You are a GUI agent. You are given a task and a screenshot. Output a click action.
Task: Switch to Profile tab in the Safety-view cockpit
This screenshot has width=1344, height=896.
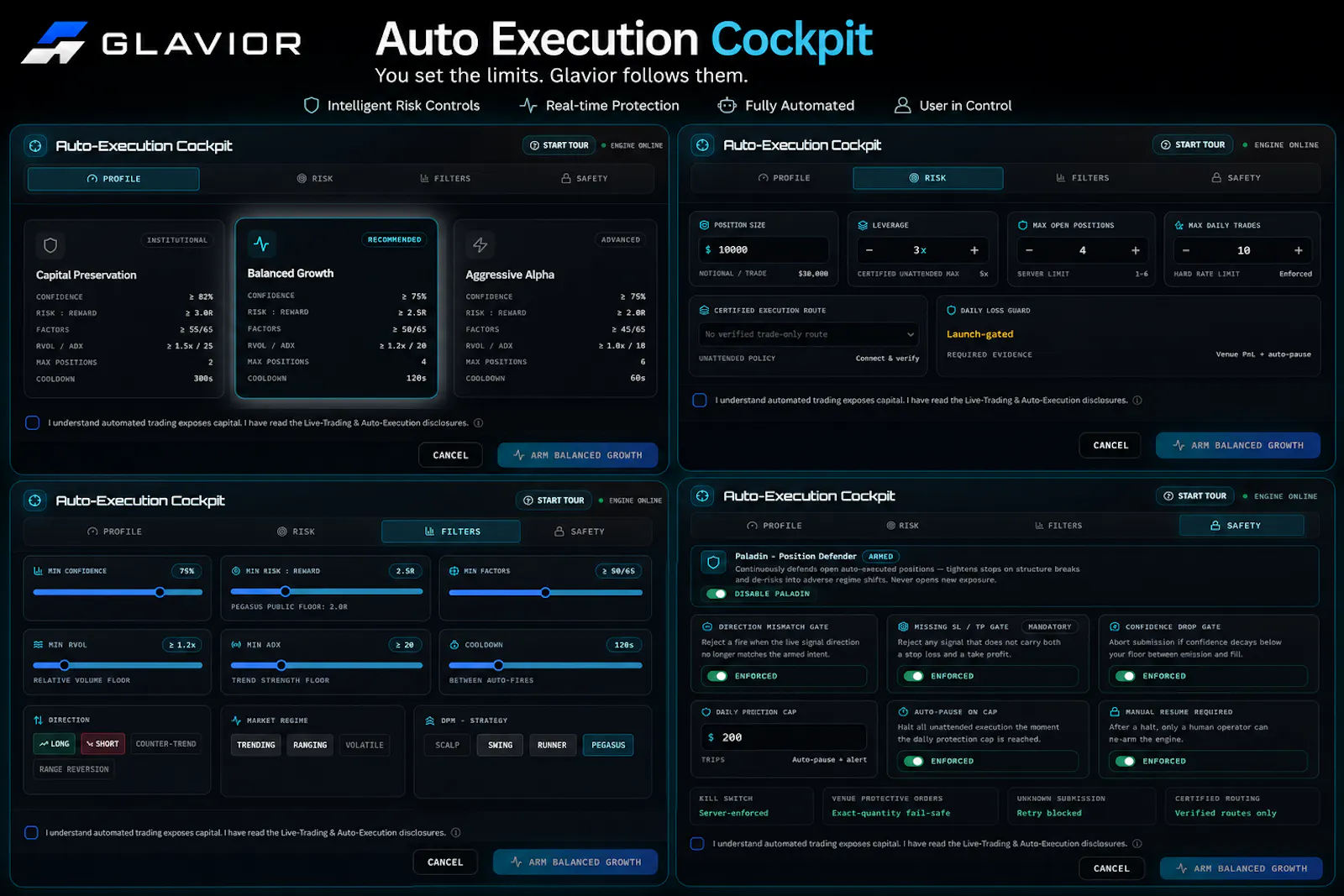pos(774,526)
